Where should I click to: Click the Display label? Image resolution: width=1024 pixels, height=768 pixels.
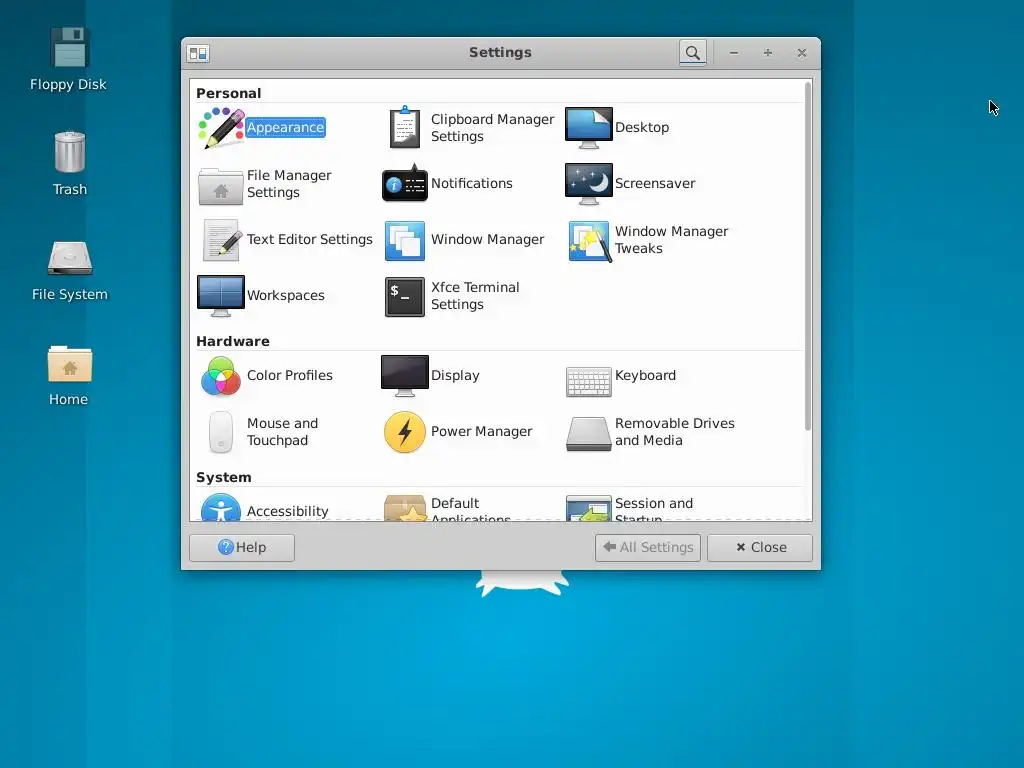455,376
